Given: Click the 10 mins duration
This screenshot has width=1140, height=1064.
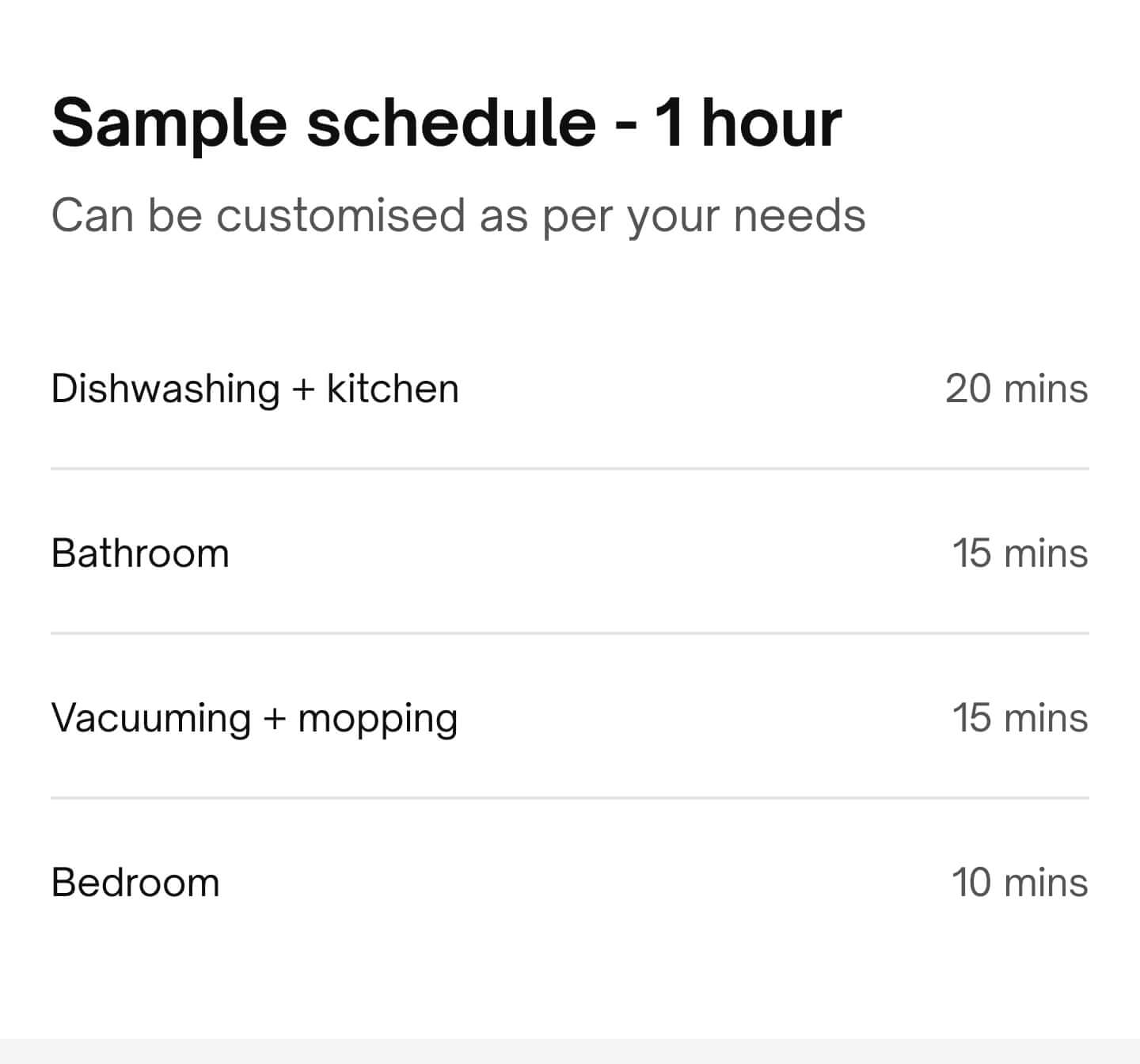Looking at the screenshot, I should point(1020,883).
